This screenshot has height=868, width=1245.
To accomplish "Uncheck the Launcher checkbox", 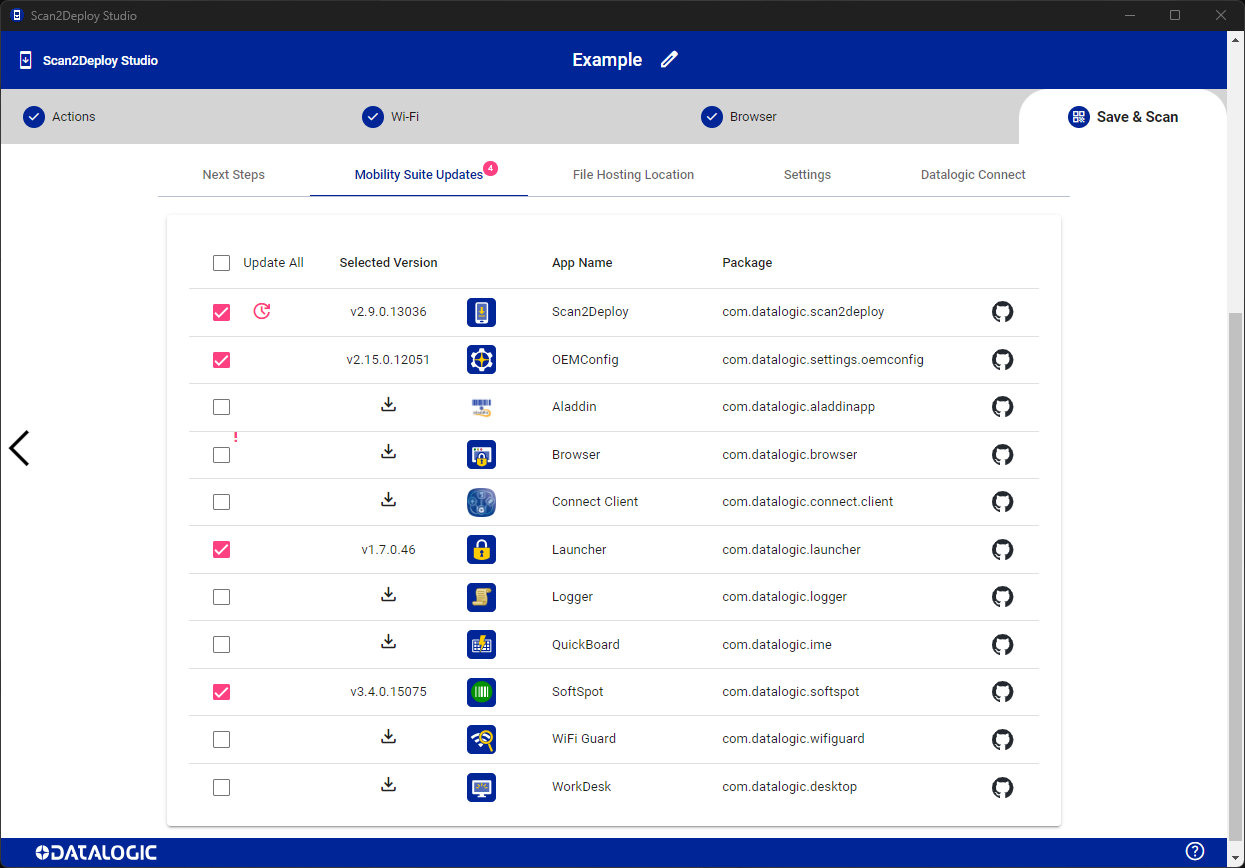I will pyautogui.click(x=221, y=549).
